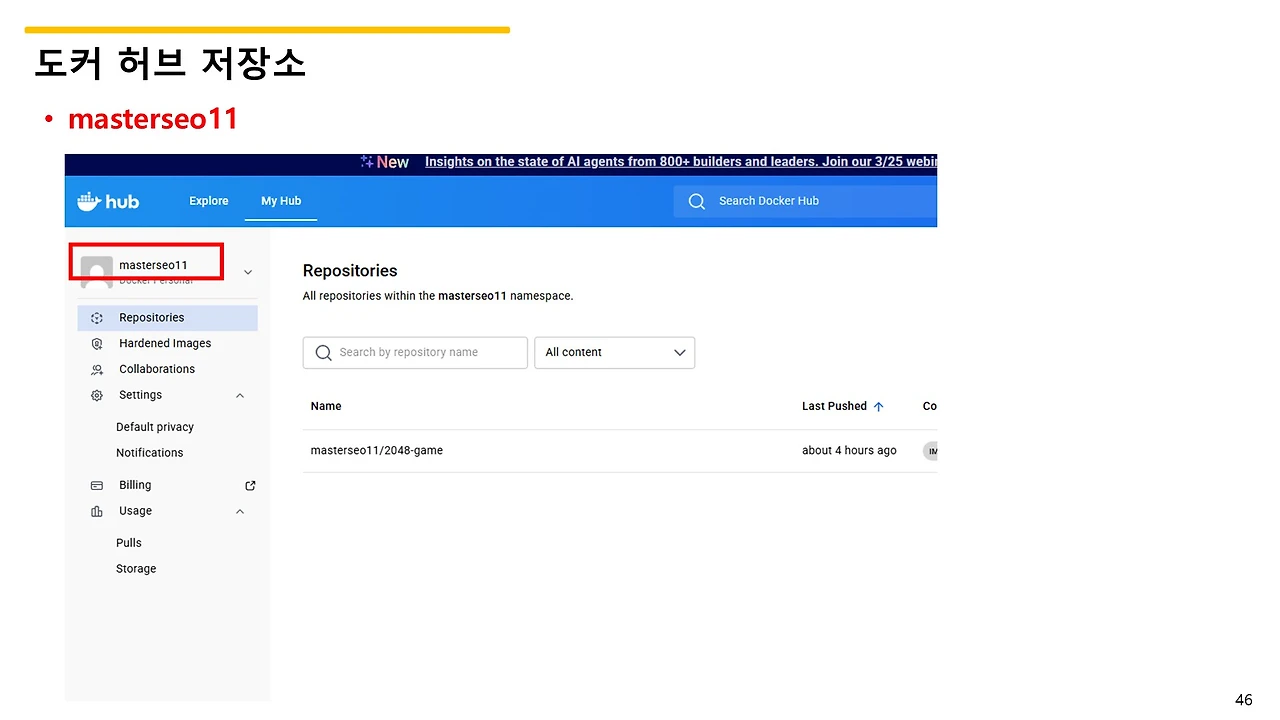Select Repositories in the sidebar
This screenshot has height=720, width=1280.
coord(168,318)
